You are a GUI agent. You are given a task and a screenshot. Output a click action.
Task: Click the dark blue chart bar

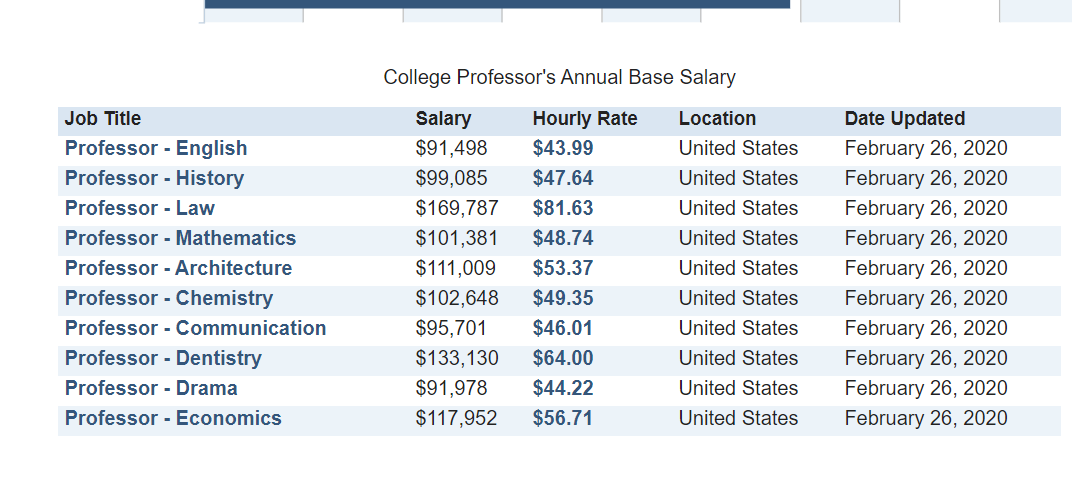pyautogui.click(x=497, y=4)
